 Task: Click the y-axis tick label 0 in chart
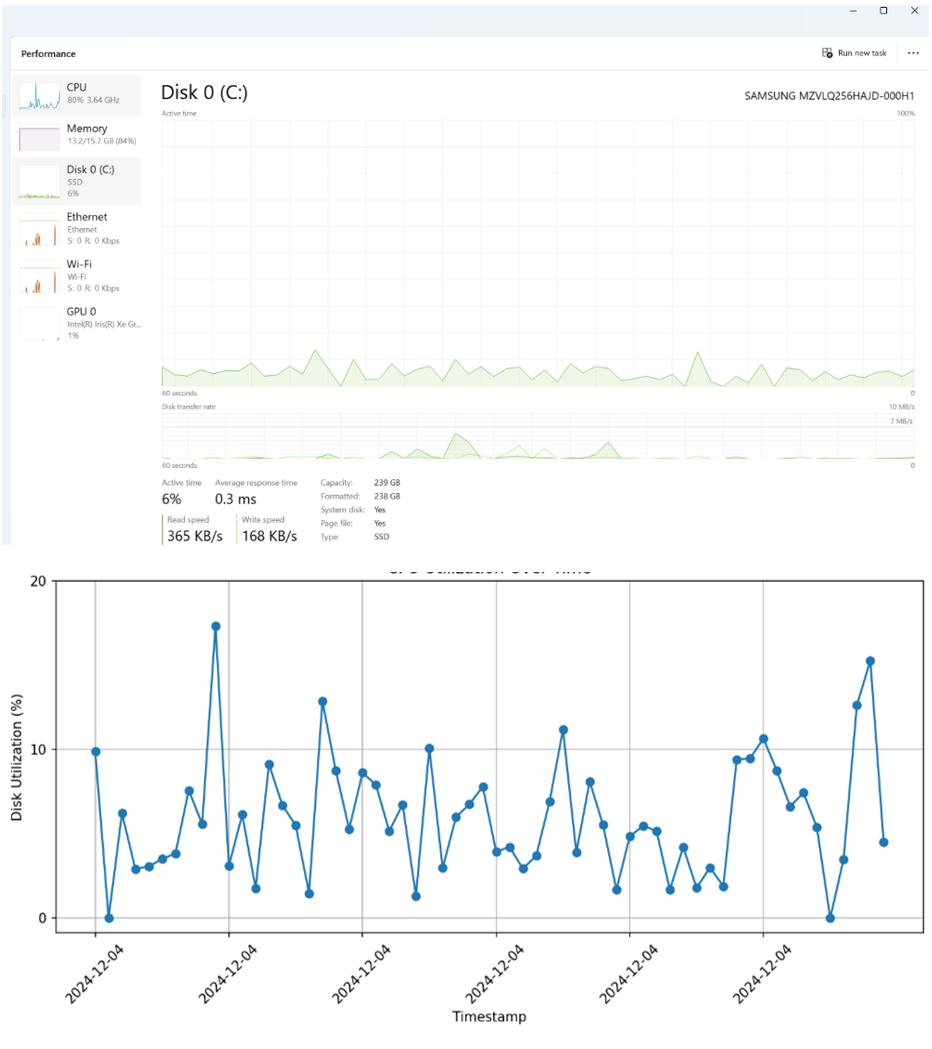point(42,918)
